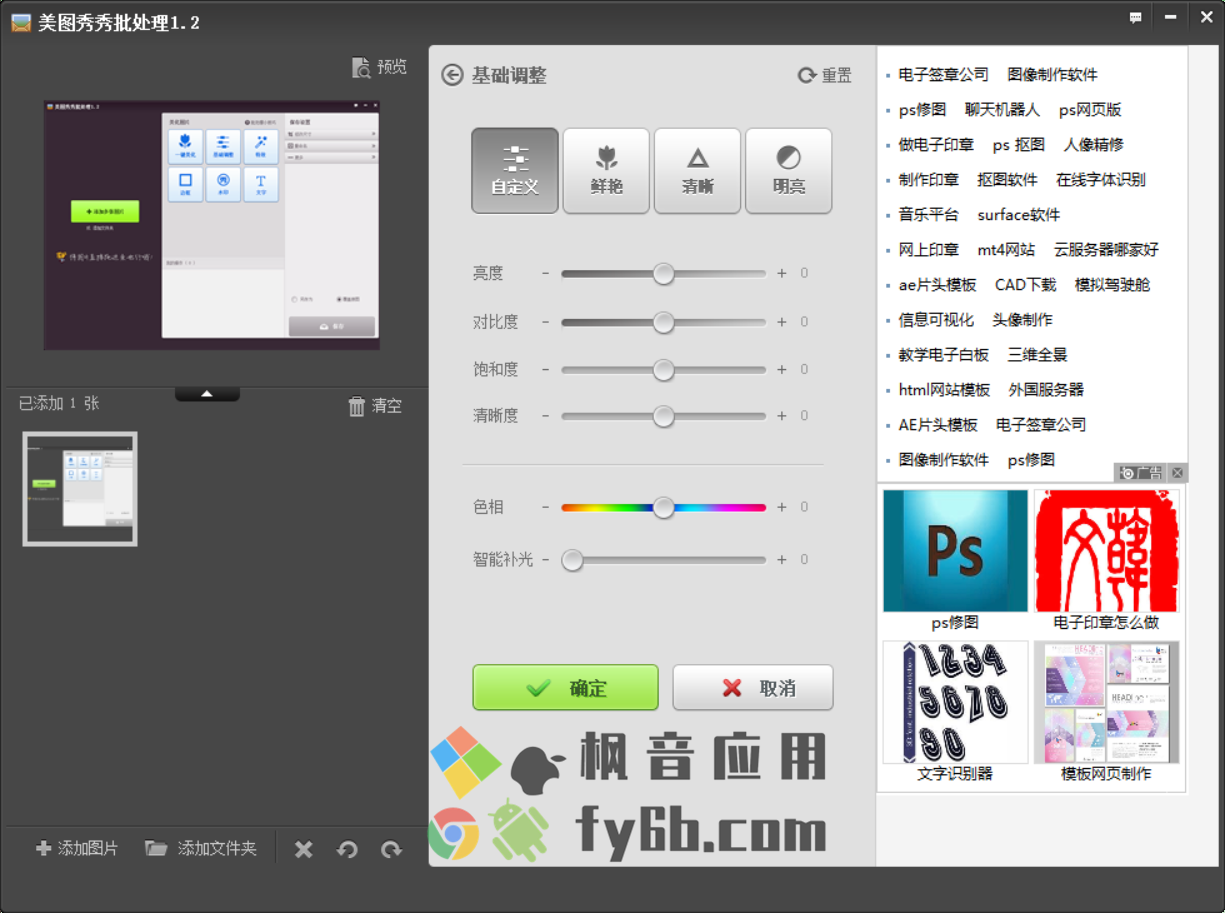Screen dimensions: 1225x913
Task: Increase 饱和度 with the plus sign
Action: click(782, 369)
